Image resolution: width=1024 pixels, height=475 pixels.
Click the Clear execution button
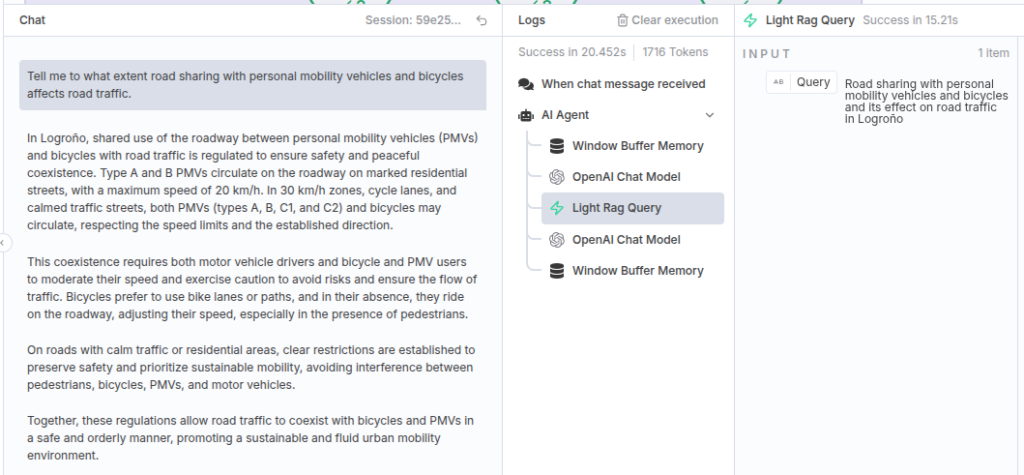click(x=667, y=20)
